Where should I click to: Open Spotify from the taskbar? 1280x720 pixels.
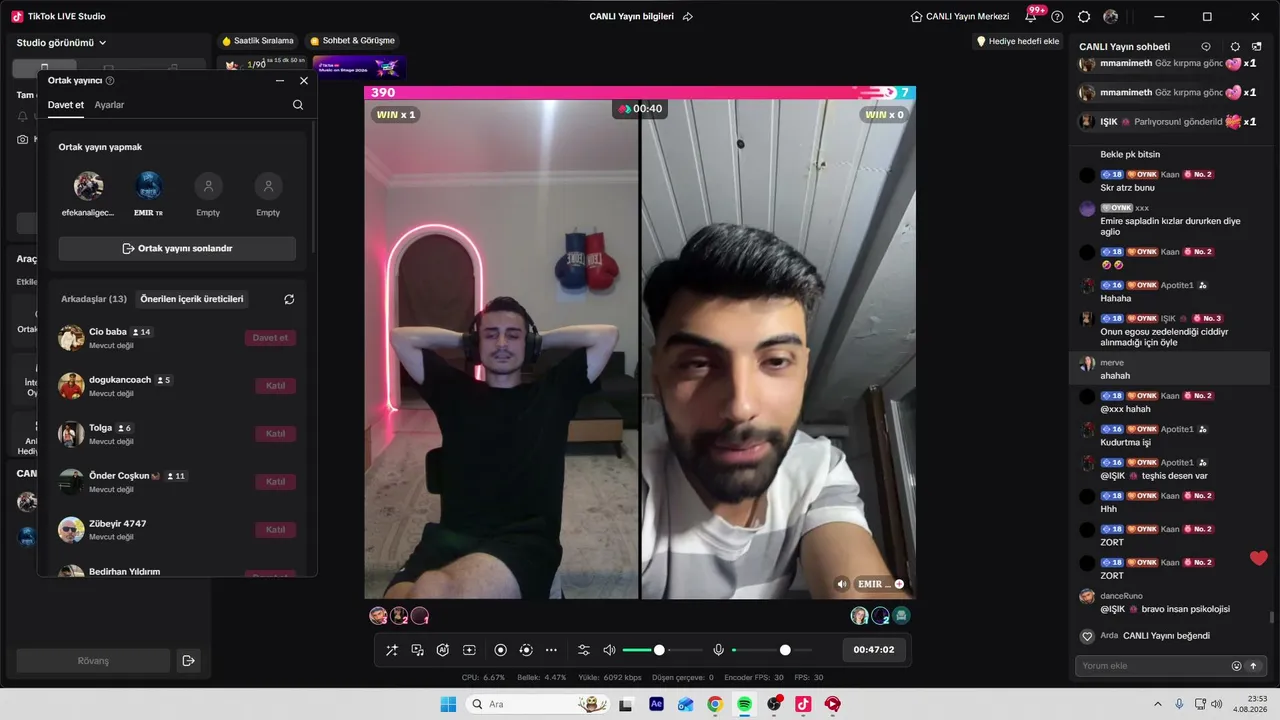pyautogui.click(x=745, y=704)
